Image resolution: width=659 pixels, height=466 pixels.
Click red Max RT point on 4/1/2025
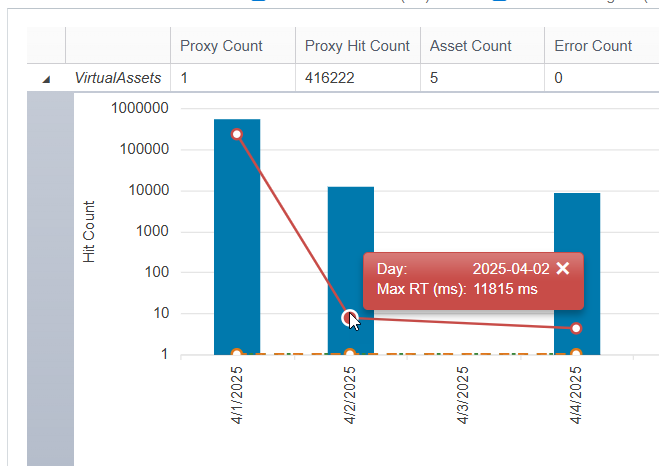click(x=237, y=134)
